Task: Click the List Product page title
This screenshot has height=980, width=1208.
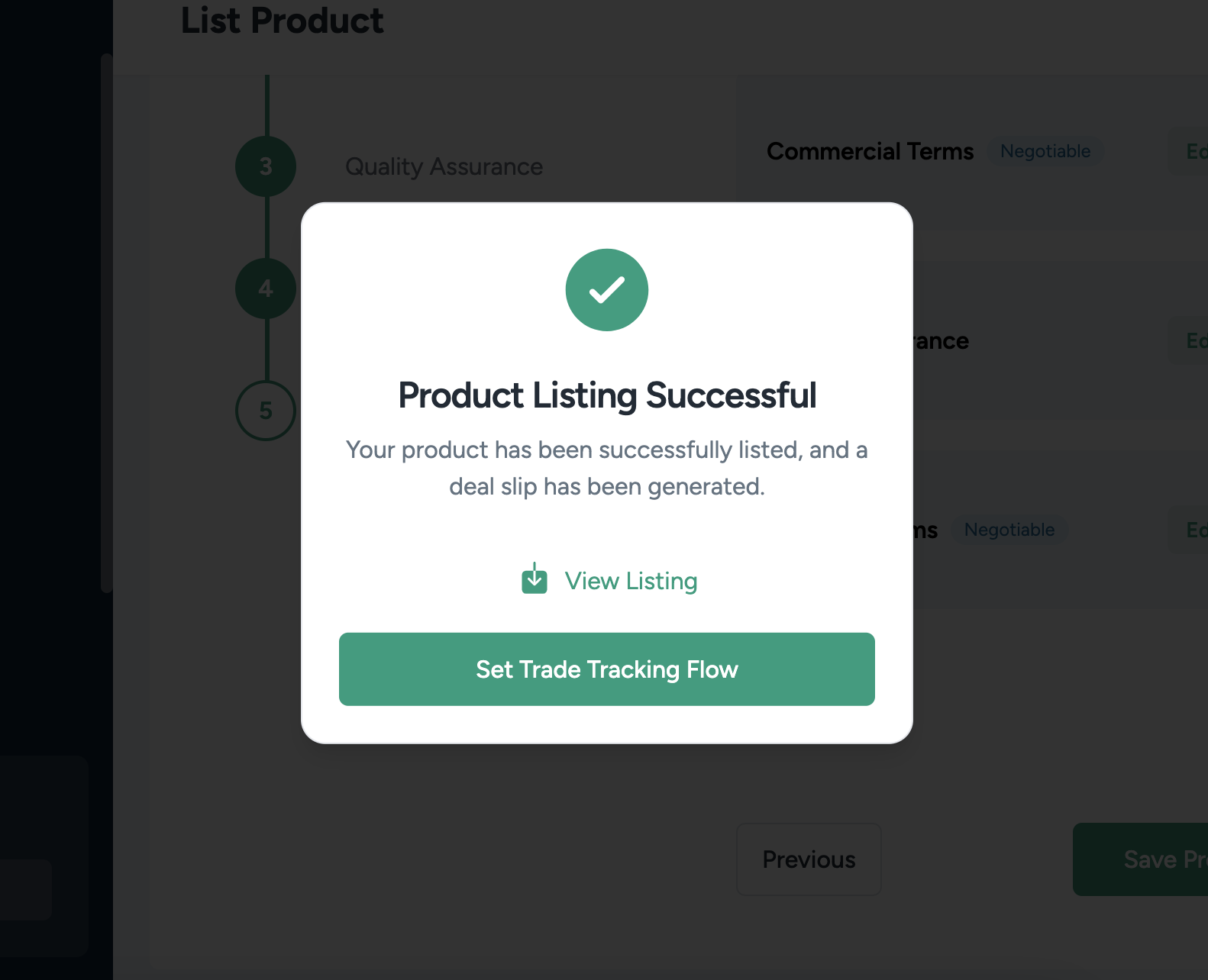Action: click(282, 21)
